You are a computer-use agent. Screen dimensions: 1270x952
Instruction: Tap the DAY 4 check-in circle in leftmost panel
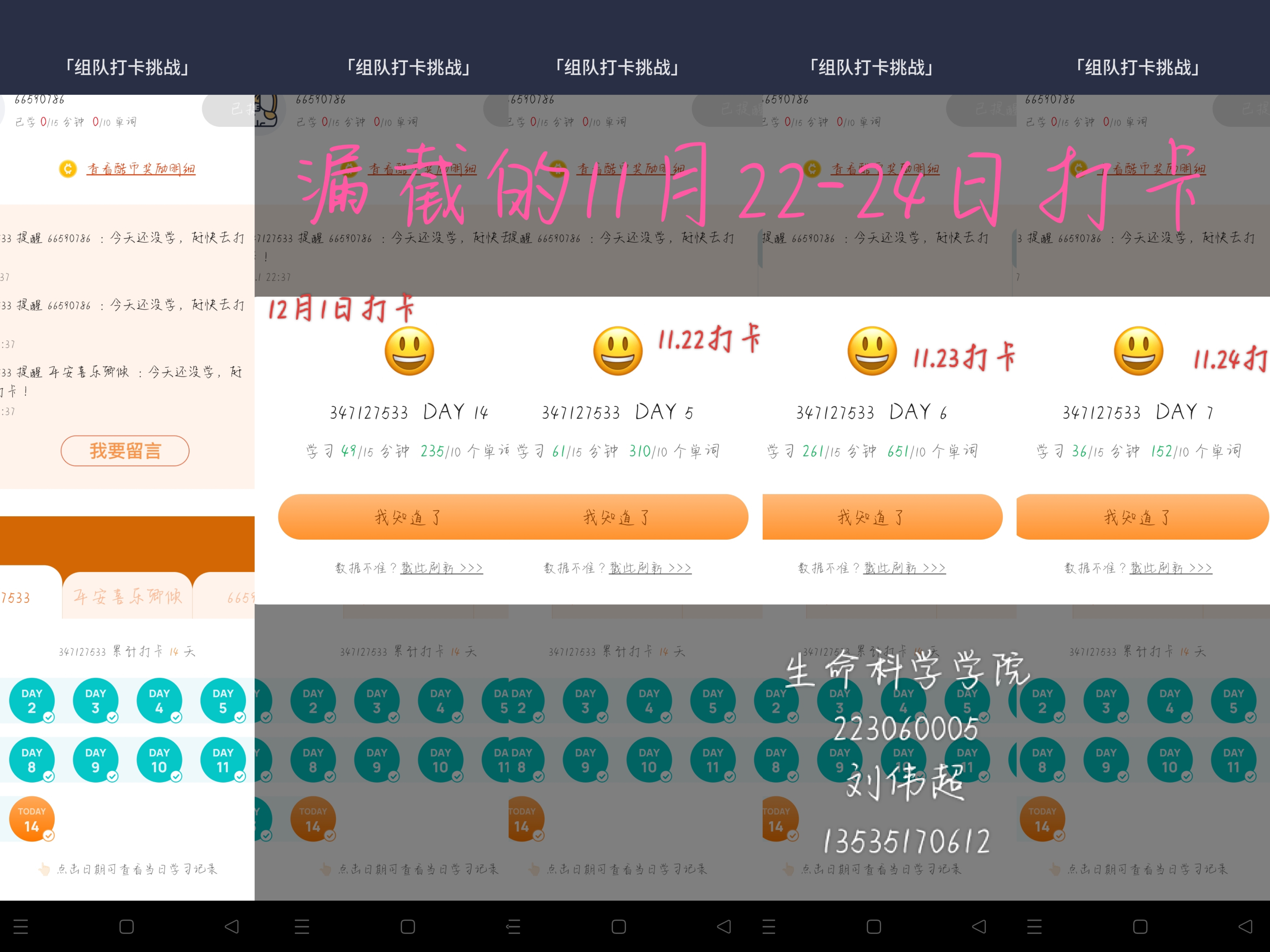(x=160, y=701)
